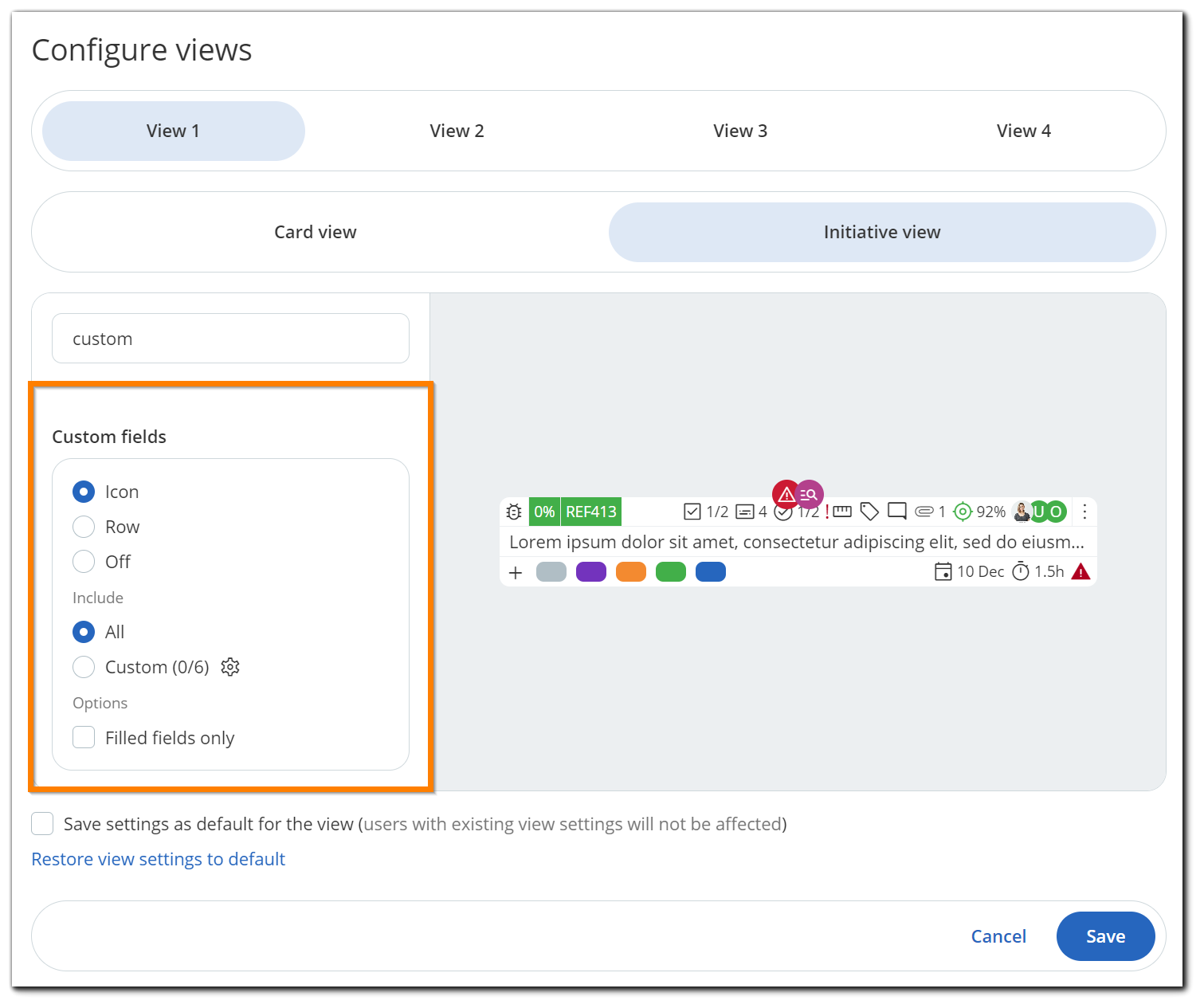Click the plus icon beside the color labels
Image resolution: width=1204 pixels, height=1008 pixels.
tap(516, 572)
